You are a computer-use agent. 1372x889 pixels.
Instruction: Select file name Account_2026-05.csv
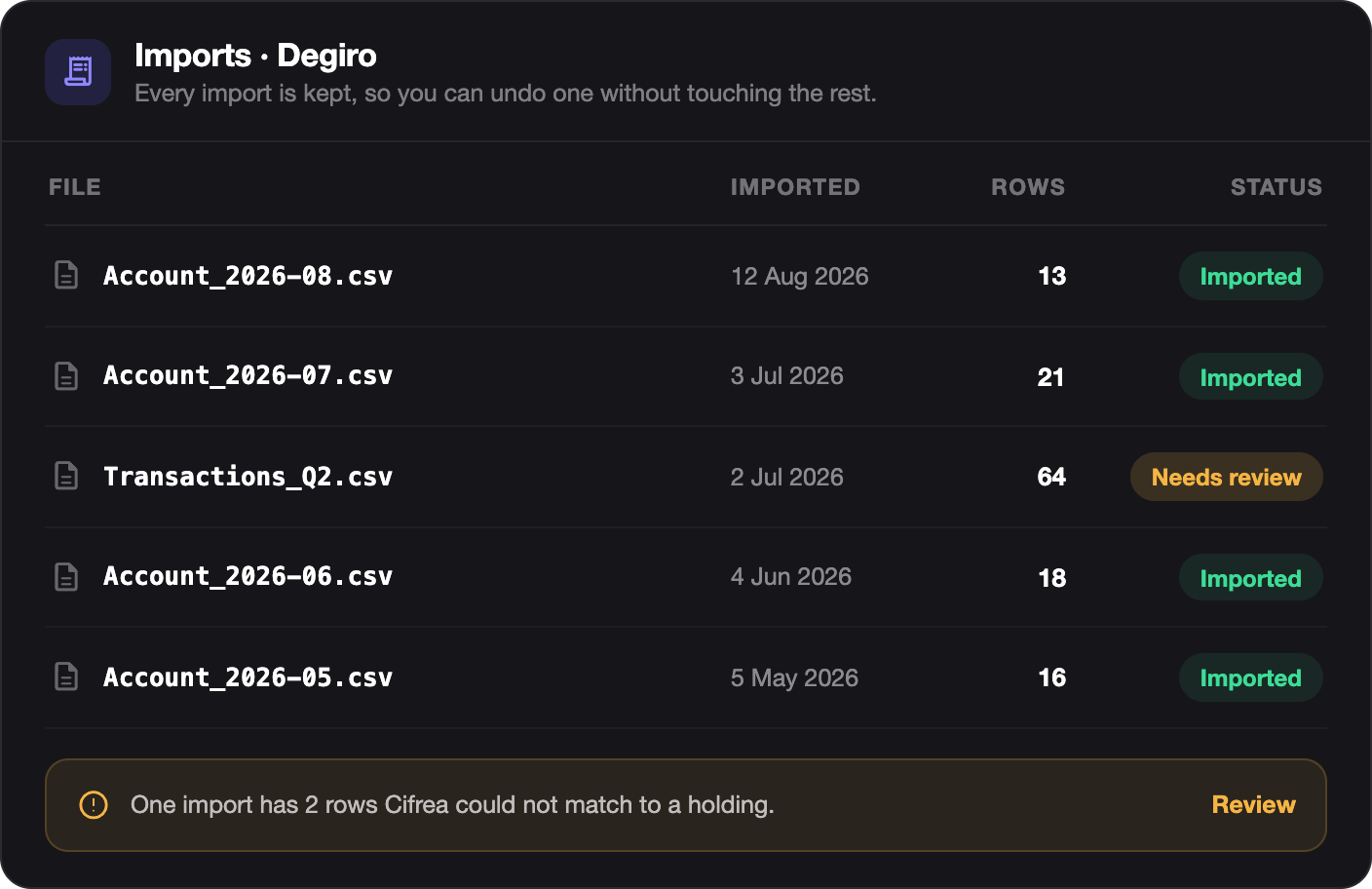pyautogui.click(x=248, y=677)
